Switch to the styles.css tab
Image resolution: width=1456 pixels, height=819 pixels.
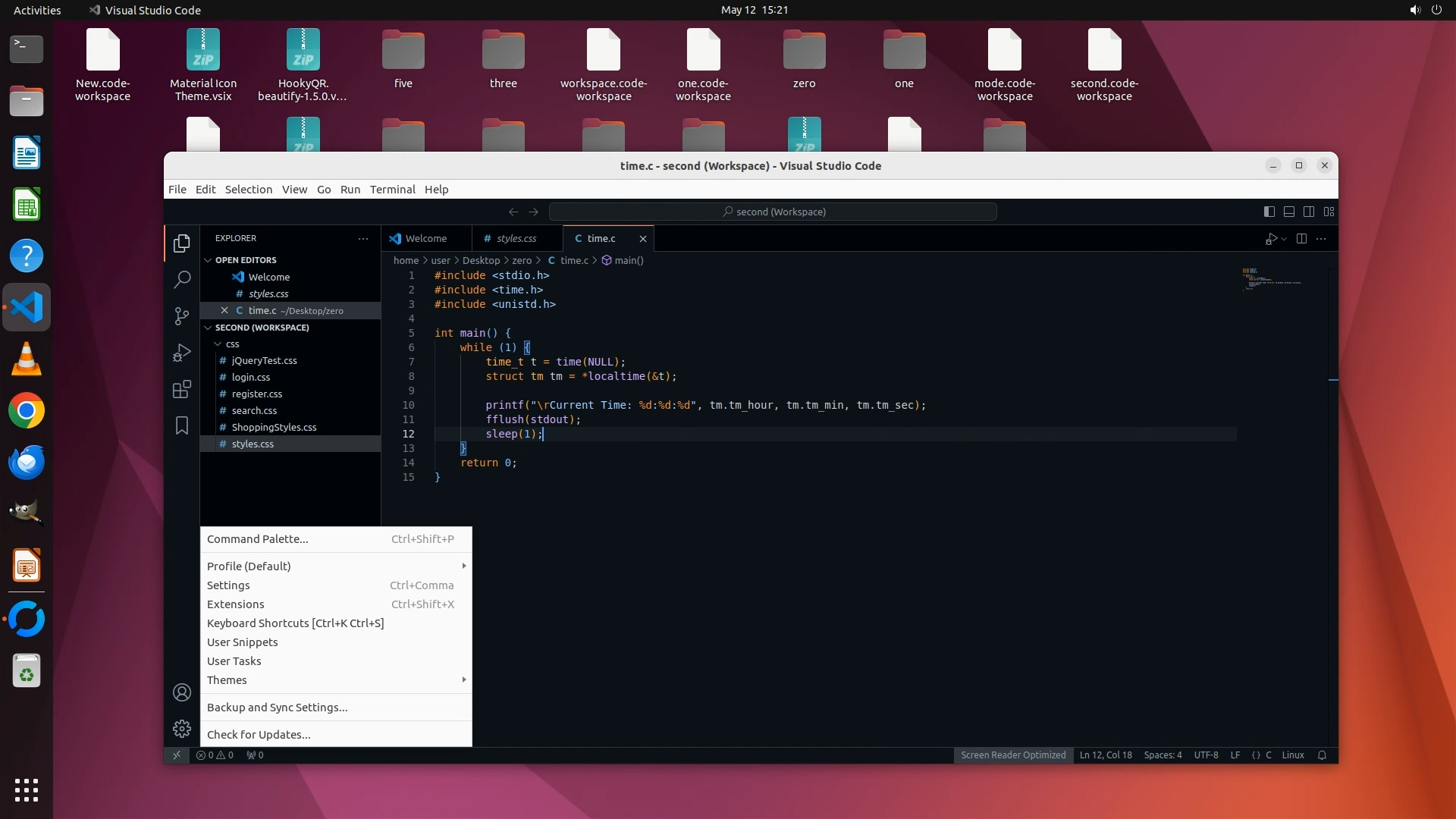coord(516,238)
